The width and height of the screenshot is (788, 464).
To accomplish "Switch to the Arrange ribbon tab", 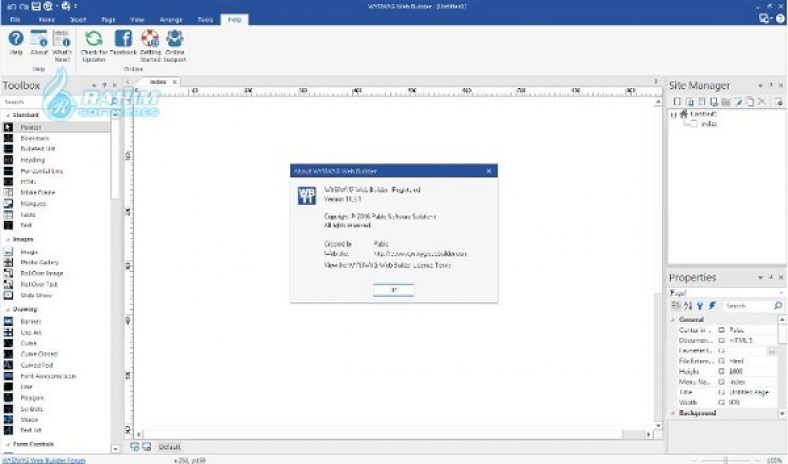I will (171, 20).
